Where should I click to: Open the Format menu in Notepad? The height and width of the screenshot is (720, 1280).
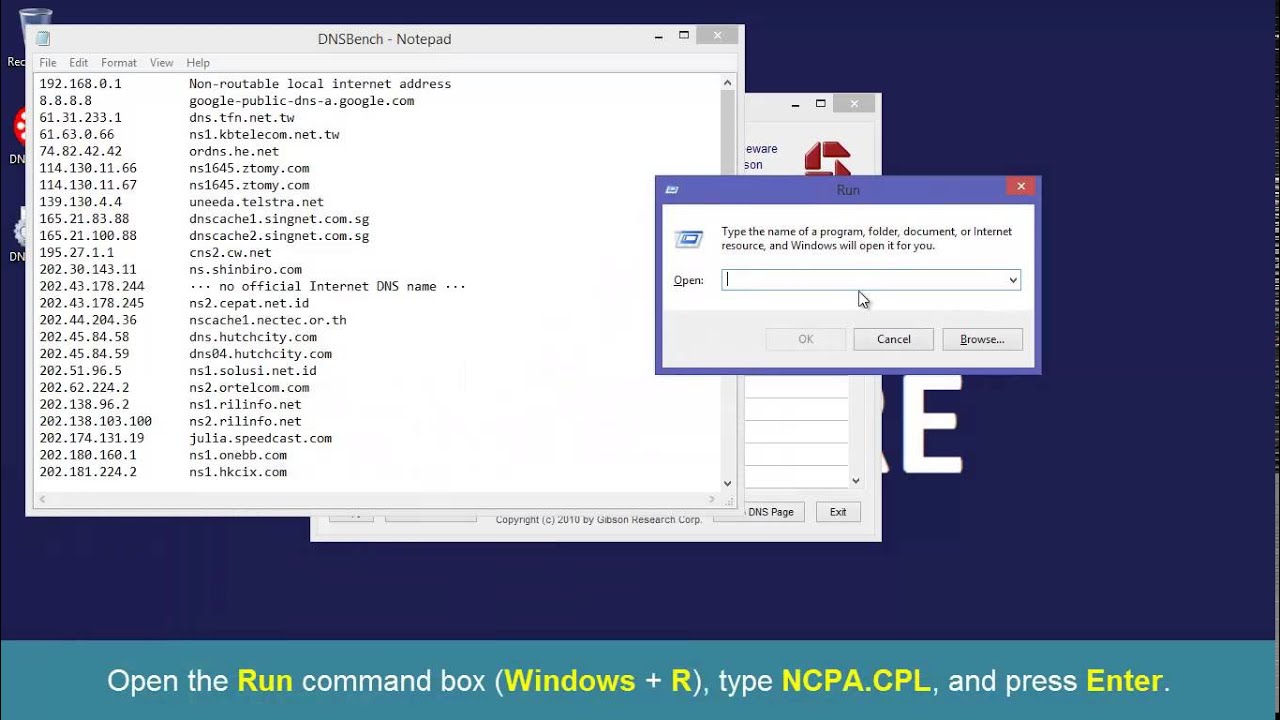click(x=119, y=62)
